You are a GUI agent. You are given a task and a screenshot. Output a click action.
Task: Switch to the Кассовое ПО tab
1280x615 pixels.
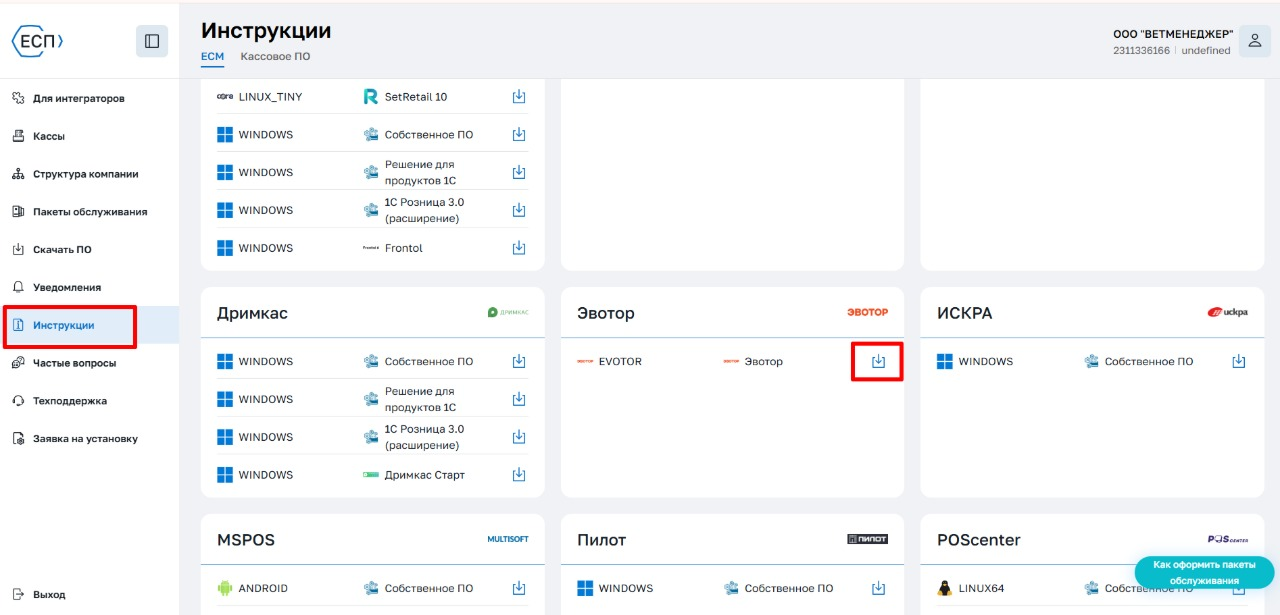click(275, 56)
